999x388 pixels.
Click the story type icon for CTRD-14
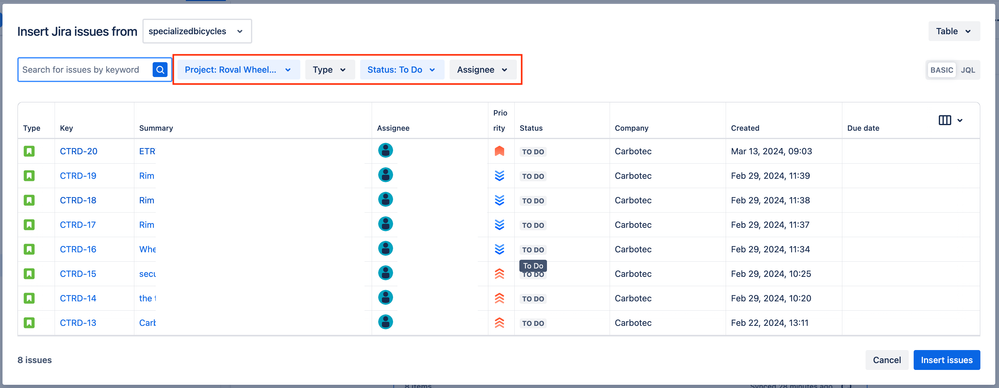29,298
